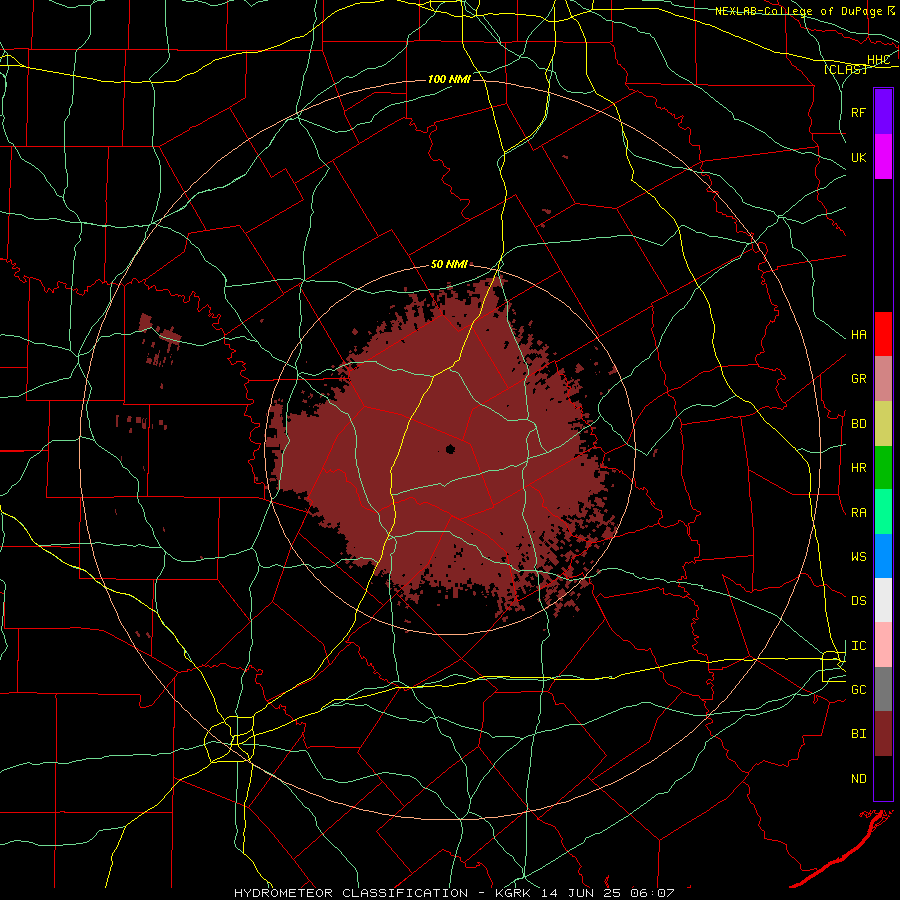
Task: Click the GR pink legend swatch
Action: click(x=883, y=379)
